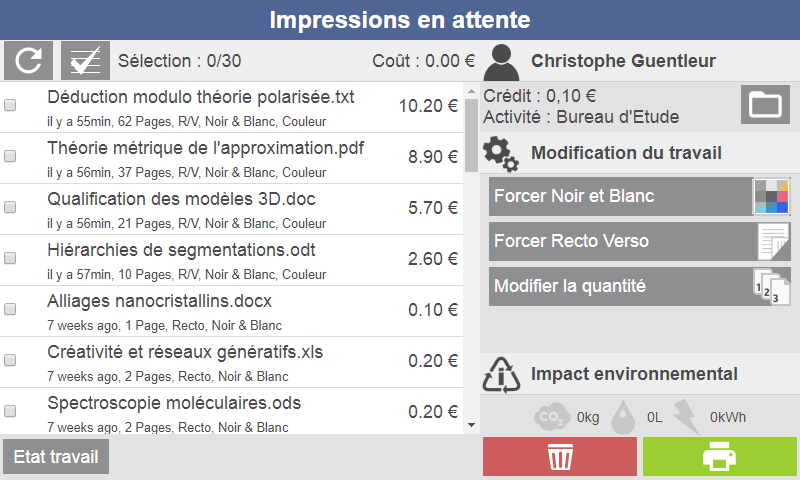Click the CO2 cloud icon
The image size is (800, 480).
(x=552, y=417)
